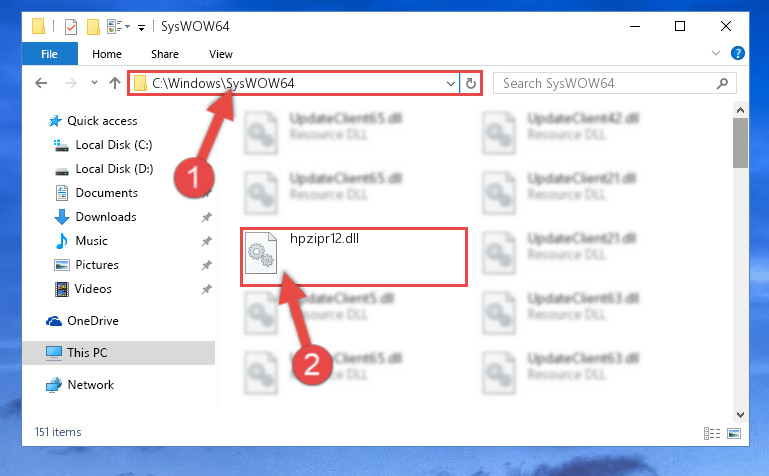
Task: Toggle pin next to Pictures
Action: [x=206, y=265]
